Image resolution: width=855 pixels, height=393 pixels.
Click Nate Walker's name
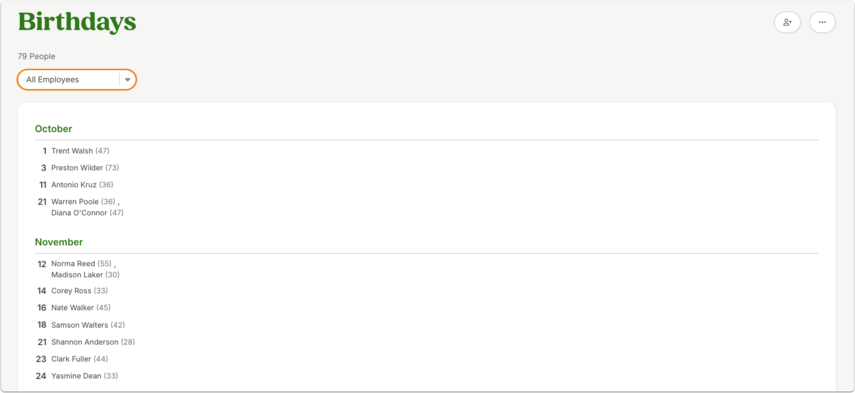73,308
